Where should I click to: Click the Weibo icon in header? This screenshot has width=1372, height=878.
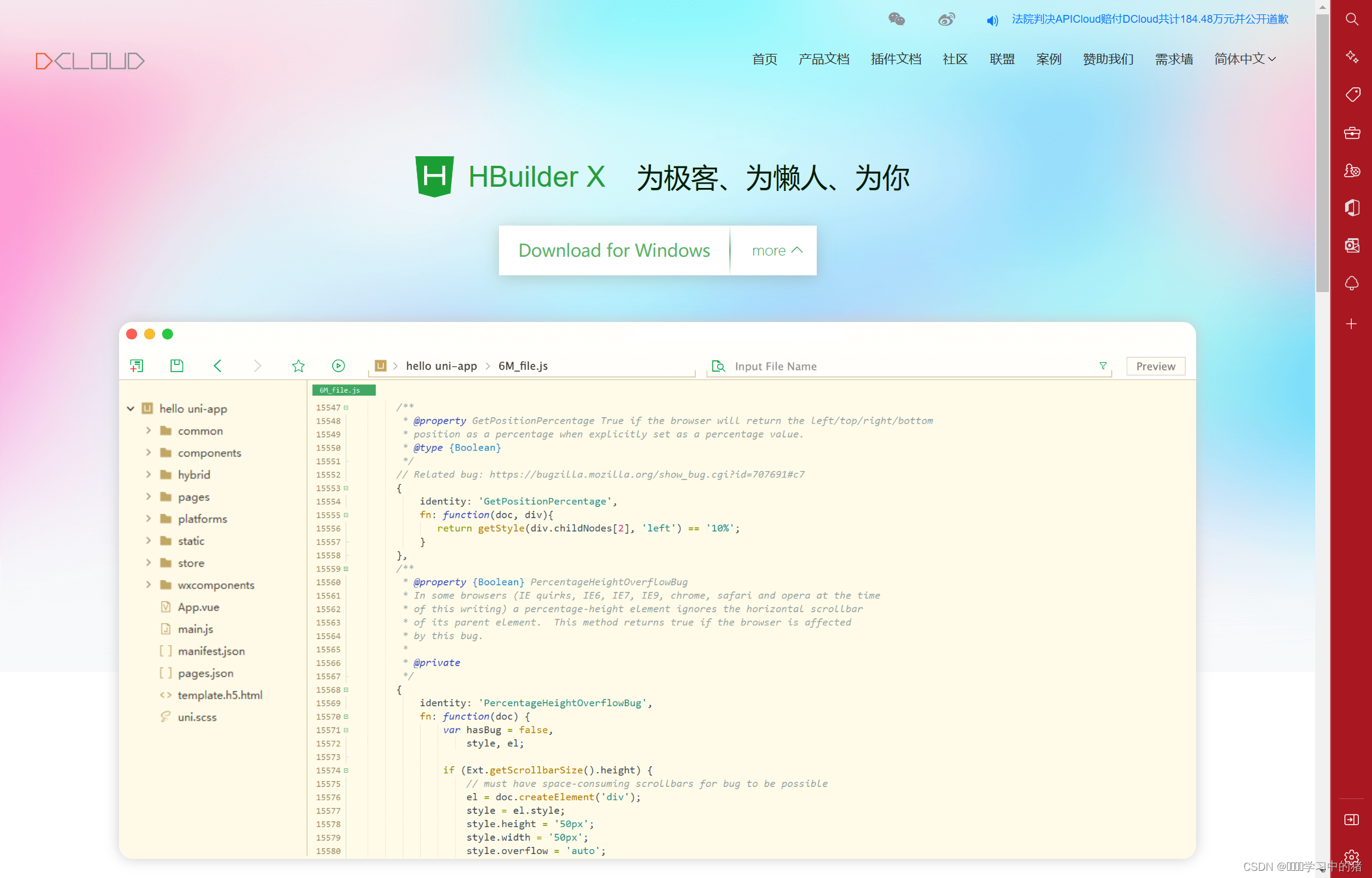click(946, 19)
